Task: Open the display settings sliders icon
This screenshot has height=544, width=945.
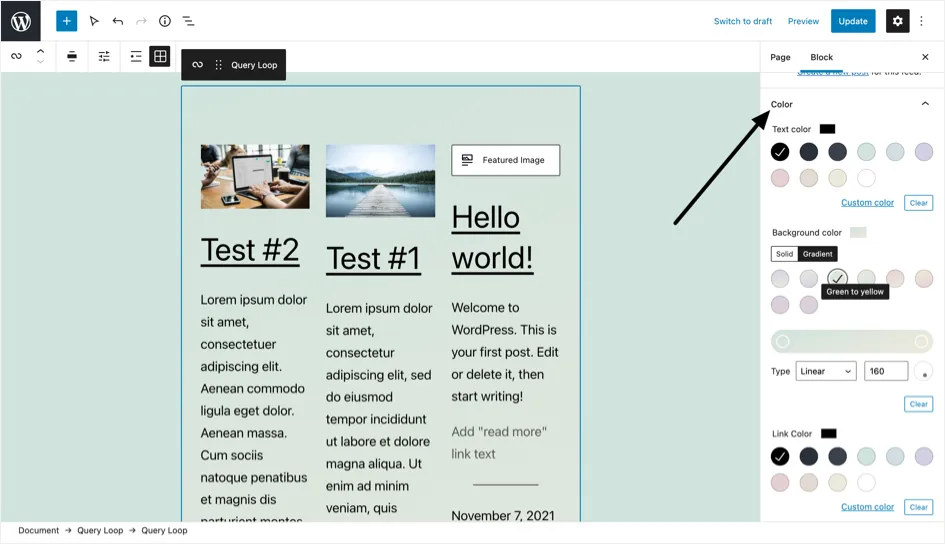Action: (104, 57)
